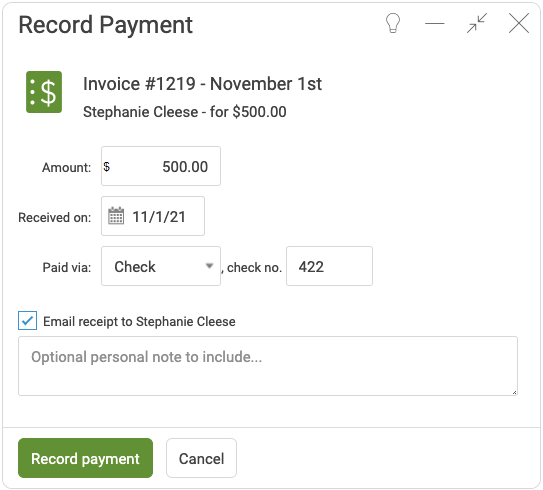The width and height of the screenshot is (543, 490).
Task: Click the dollar sign in Amount field
Action: pyautogui.click(x=107, y=167)
